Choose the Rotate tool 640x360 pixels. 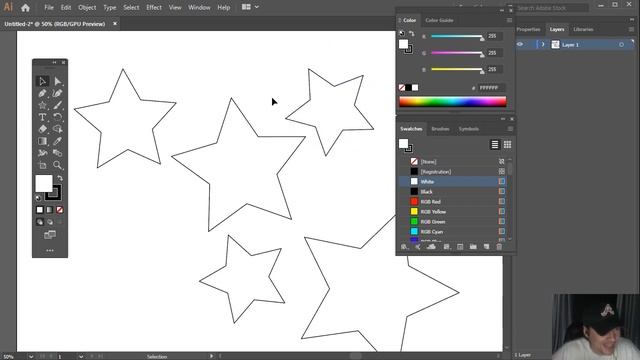click(58, 117)
